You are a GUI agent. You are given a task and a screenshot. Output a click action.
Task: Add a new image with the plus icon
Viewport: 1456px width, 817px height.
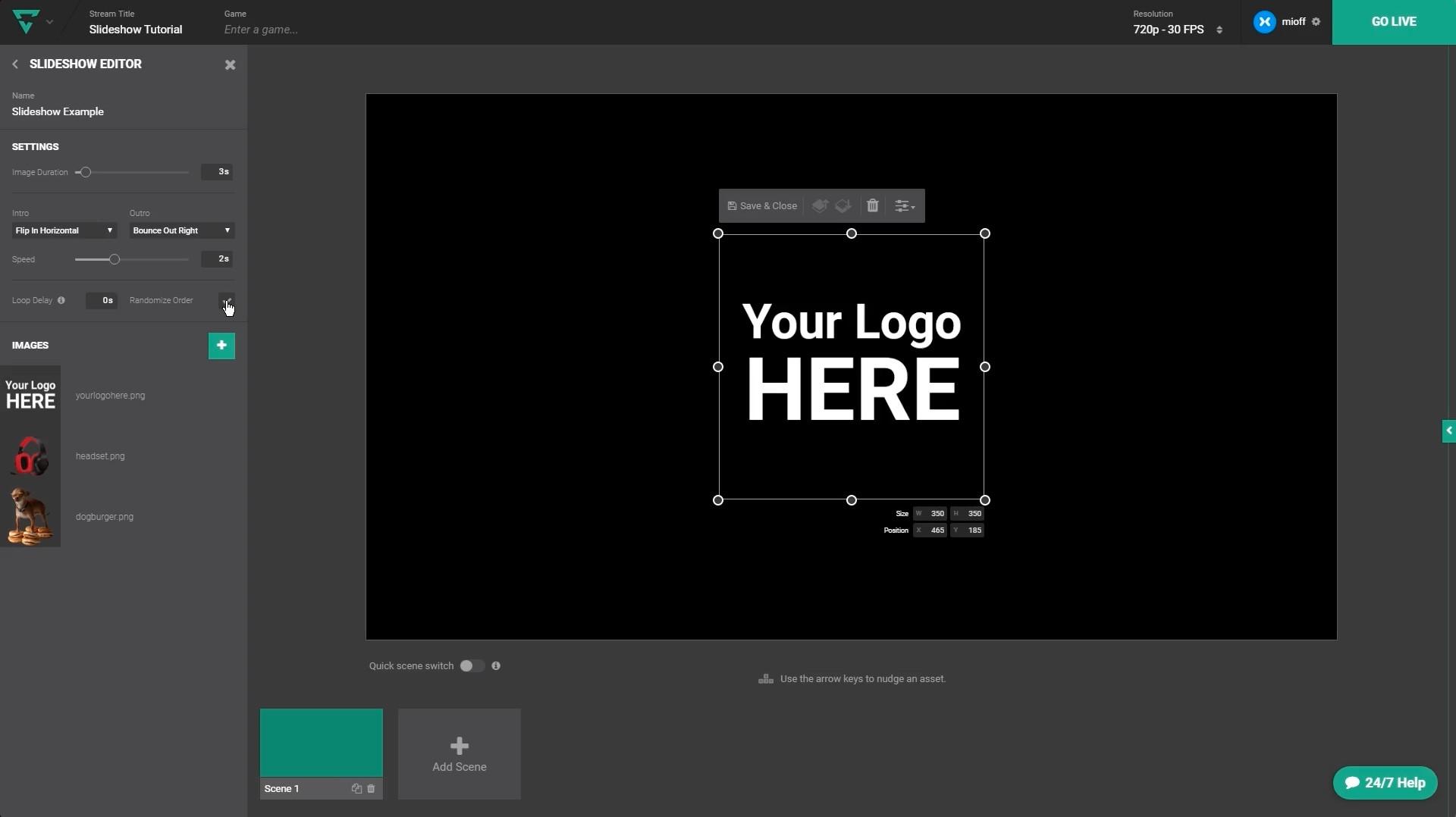(x=221, y=346)
